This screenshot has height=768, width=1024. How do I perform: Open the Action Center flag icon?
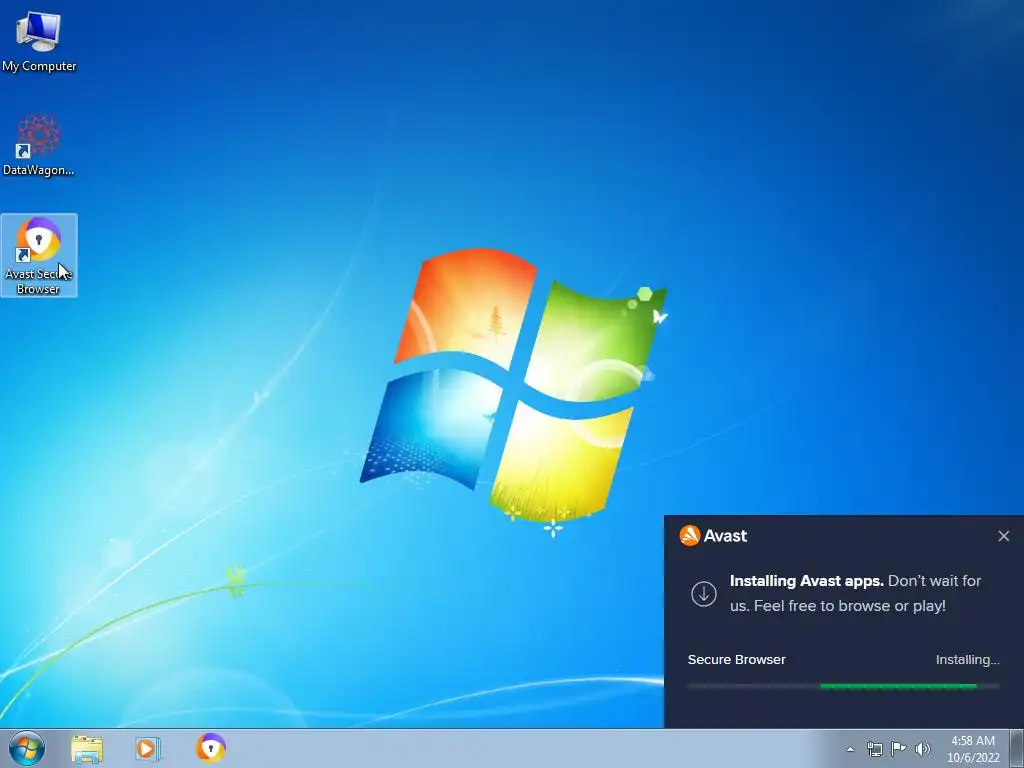[x=899, y=749]
